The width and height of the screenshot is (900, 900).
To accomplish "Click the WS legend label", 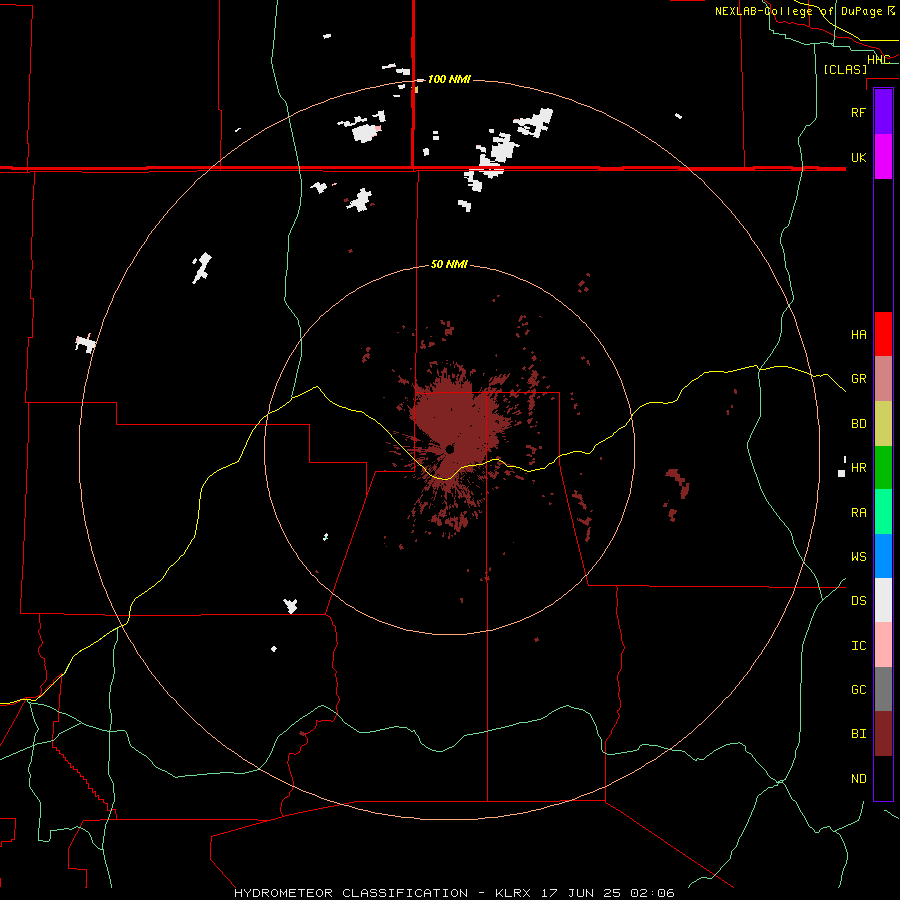I will tap(858, 557).
